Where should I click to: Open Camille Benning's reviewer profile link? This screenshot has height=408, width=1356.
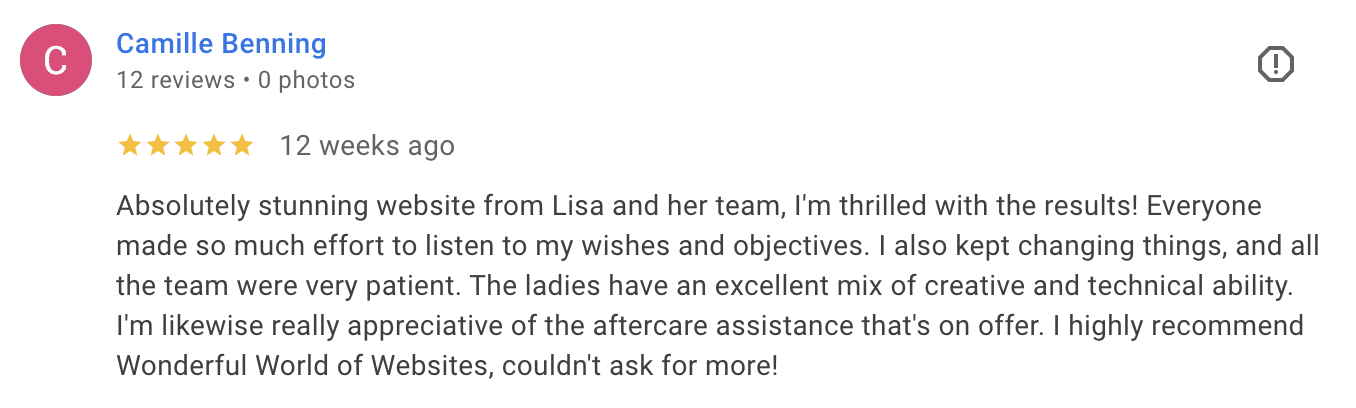click(221, 44)
